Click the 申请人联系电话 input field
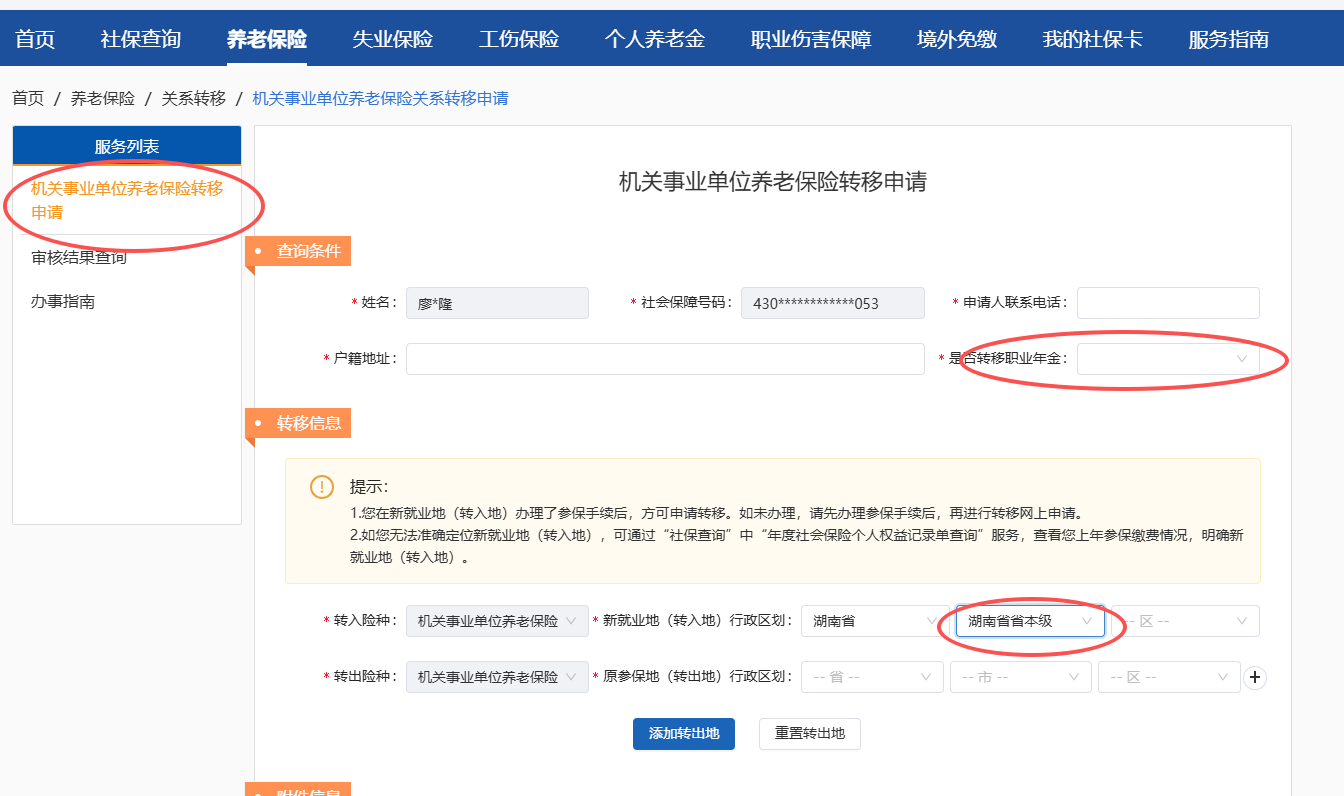This screenshot has height=796, width=1344. 1167,303
